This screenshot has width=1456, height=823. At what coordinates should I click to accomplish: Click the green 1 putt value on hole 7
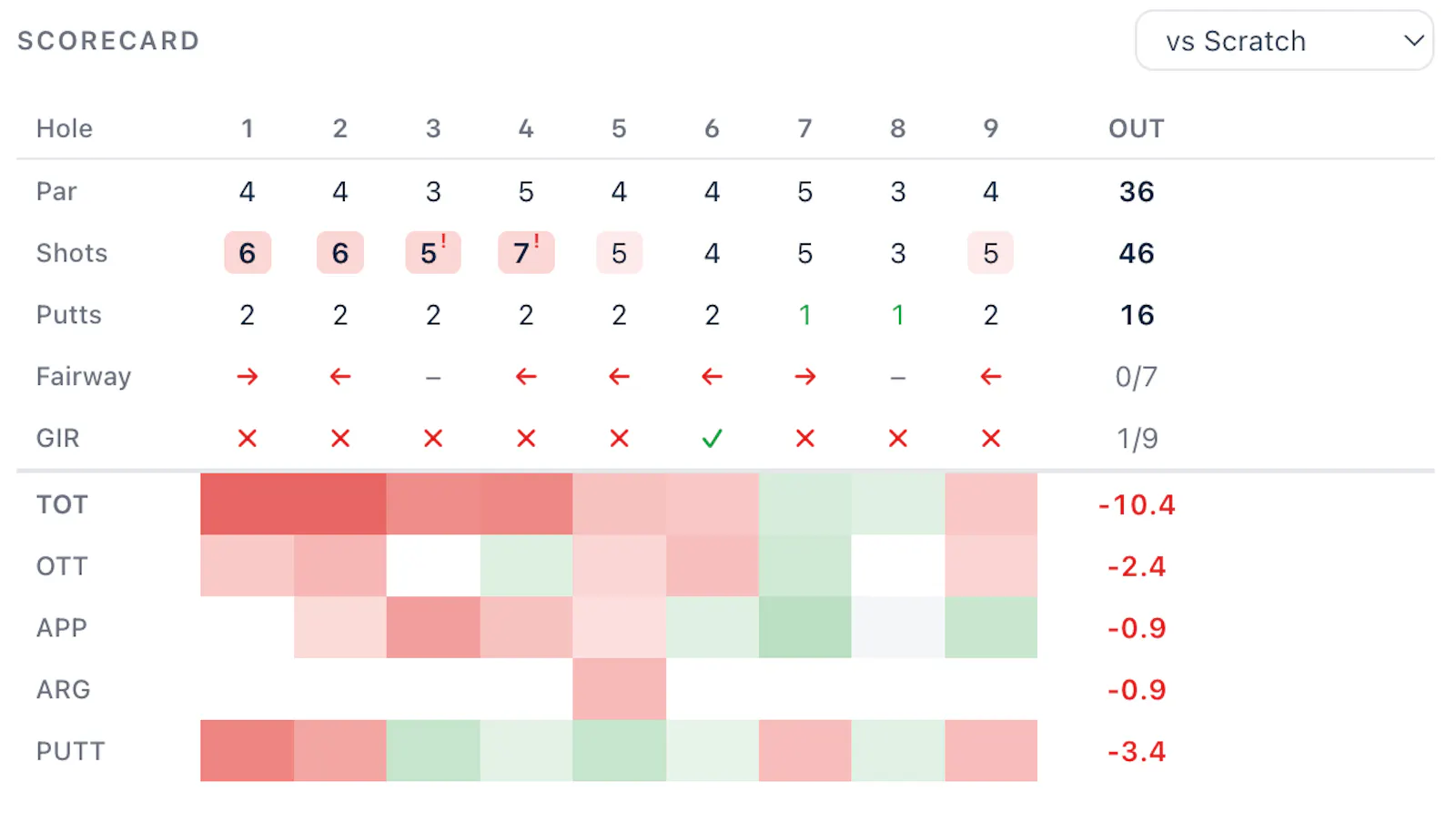[805, 315]
